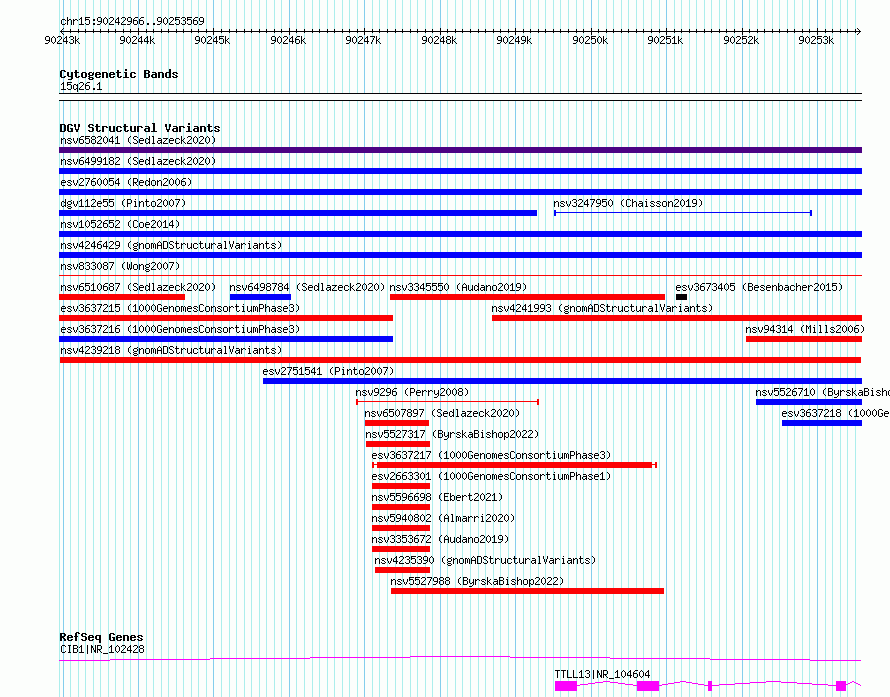Click nsv6498784 (Sedlazeck2020) variant label
The height and width of the screenshot is (697, 890).
pyautogui.click(x=307, y=287)
